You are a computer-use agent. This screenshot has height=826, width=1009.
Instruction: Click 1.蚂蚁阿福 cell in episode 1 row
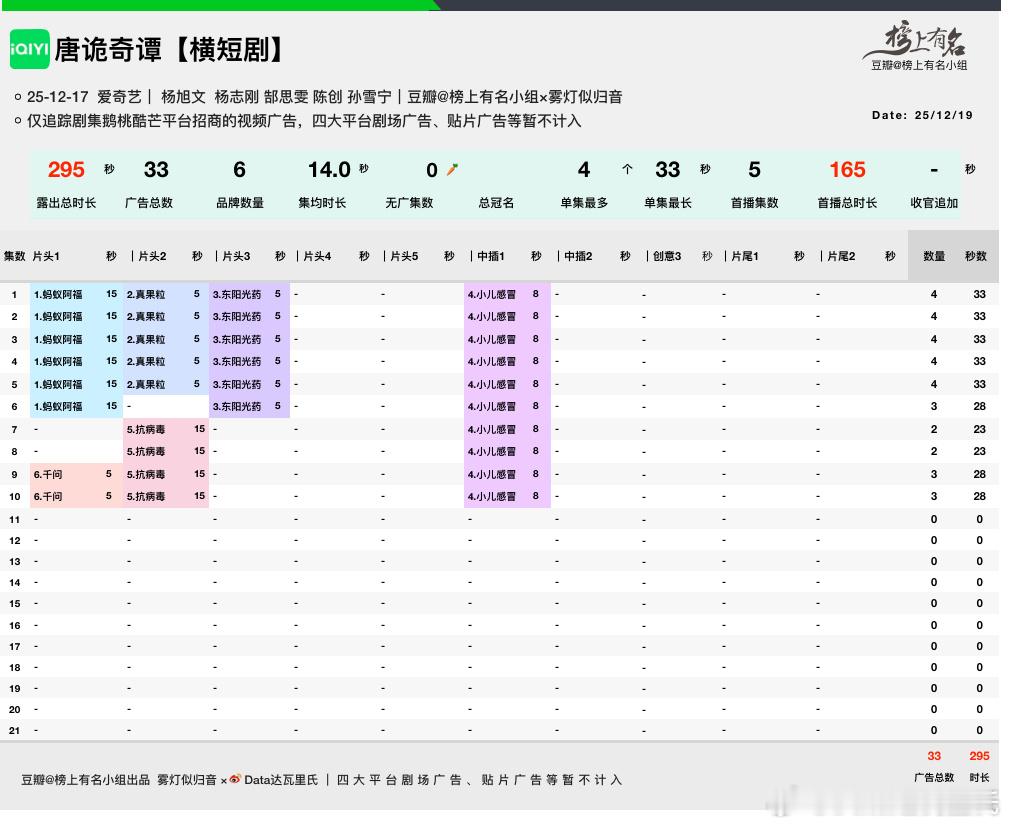pos(58,294)
